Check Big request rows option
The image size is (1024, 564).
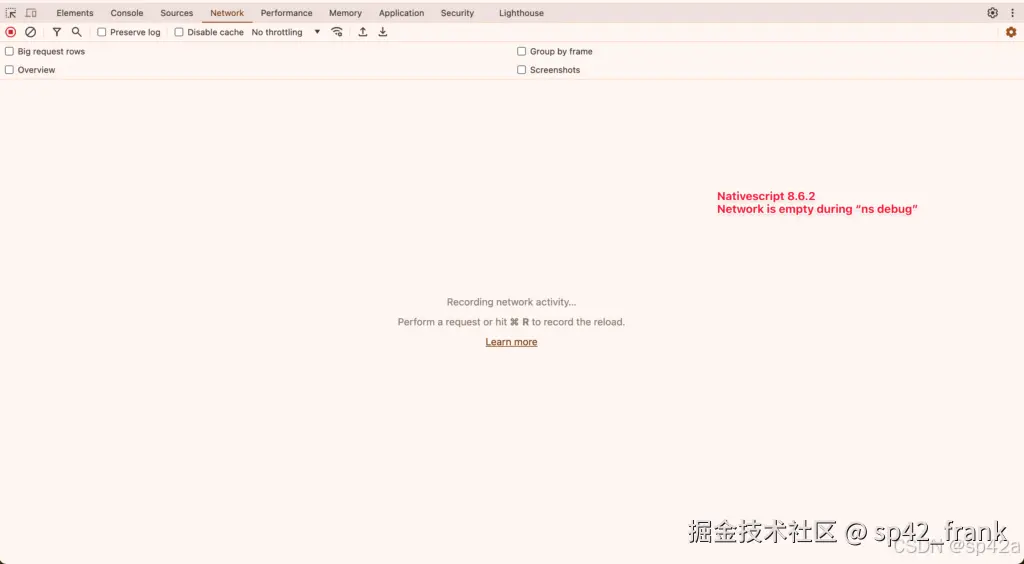pos(9,51)
